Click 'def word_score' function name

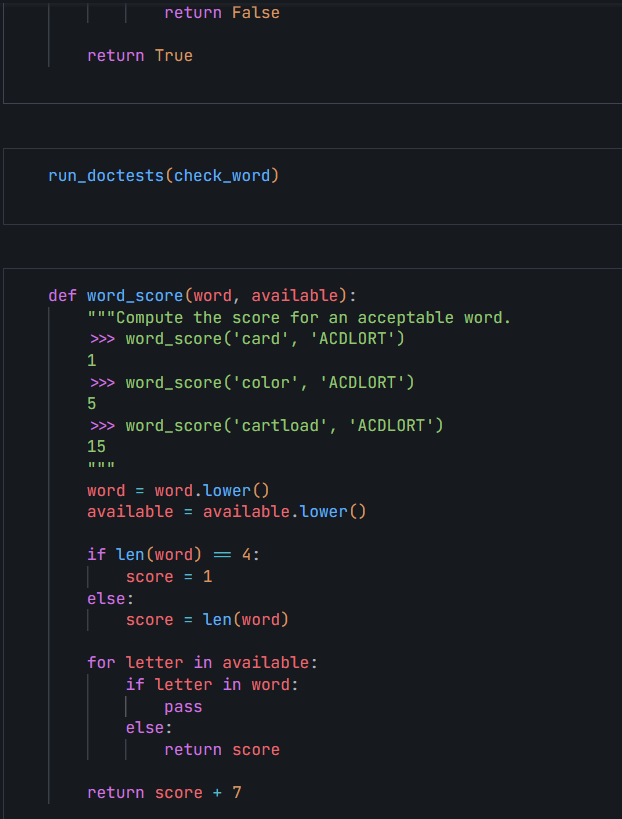[x=135, y=296]
